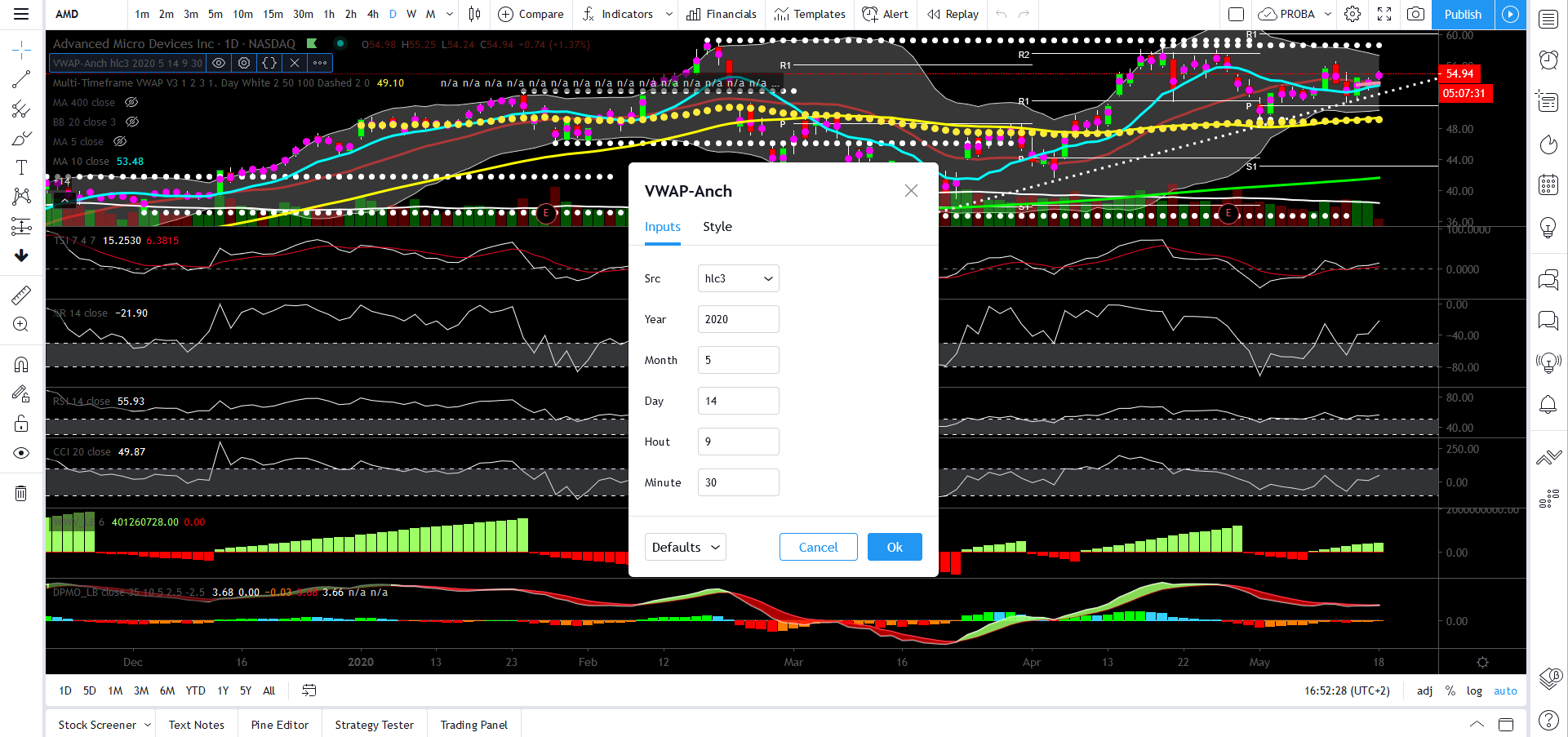Show the hidden BB 20 close indicator
The width and height of the screenshot is (1568, 737).
pos(132,122)
